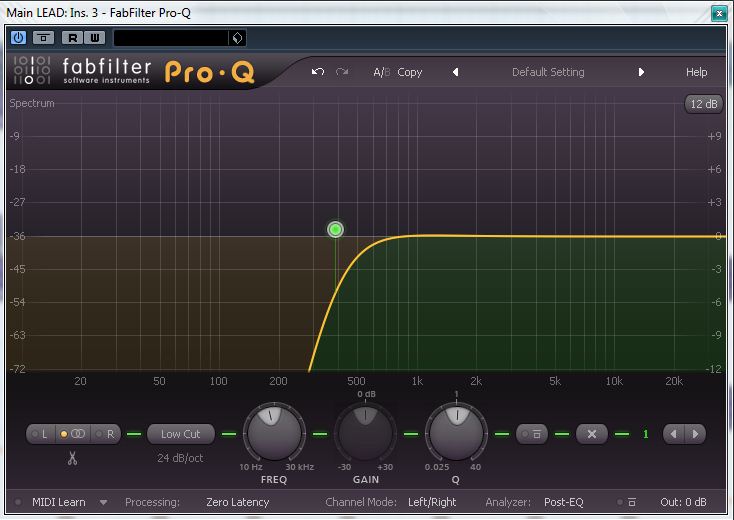
Task: Change Post-EQ analyzer mode
Action: 564,502
